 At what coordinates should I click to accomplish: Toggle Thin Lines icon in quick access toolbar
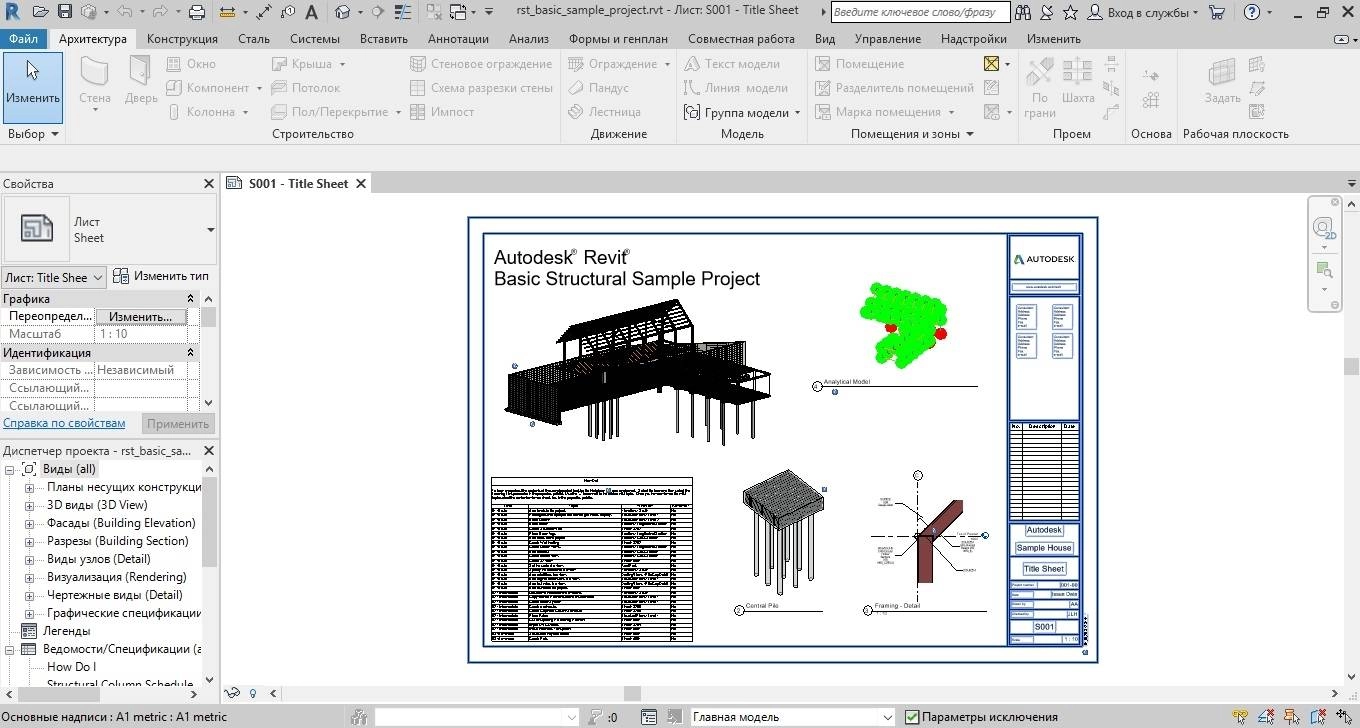pyautogui.click(x=402, y=12)
